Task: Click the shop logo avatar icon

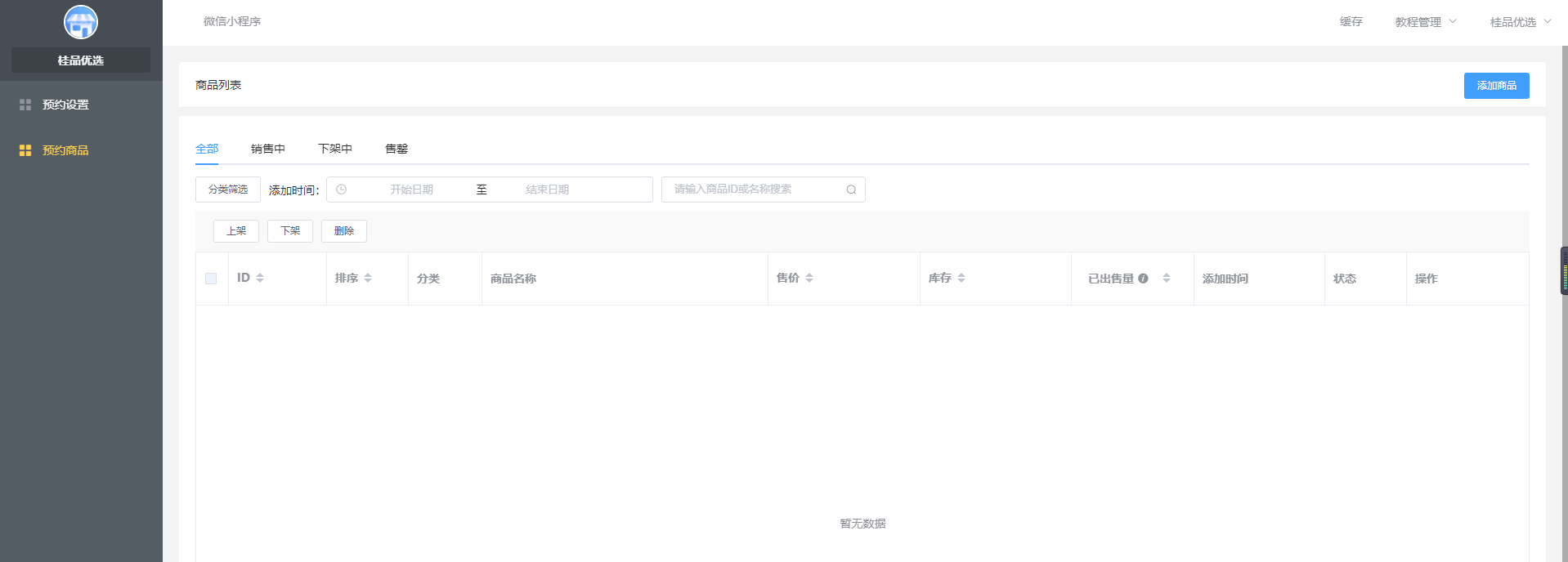Action: [81, 22]
